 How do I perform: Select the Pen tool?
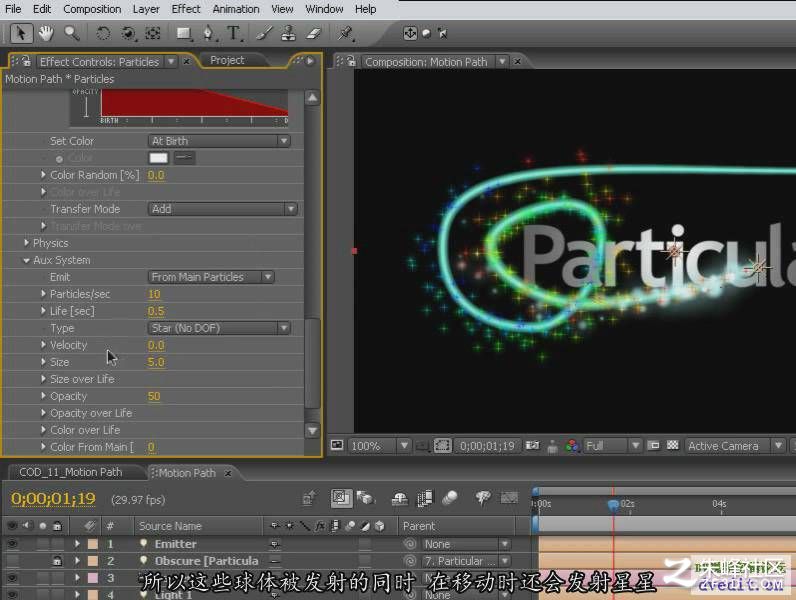(209, 34)
